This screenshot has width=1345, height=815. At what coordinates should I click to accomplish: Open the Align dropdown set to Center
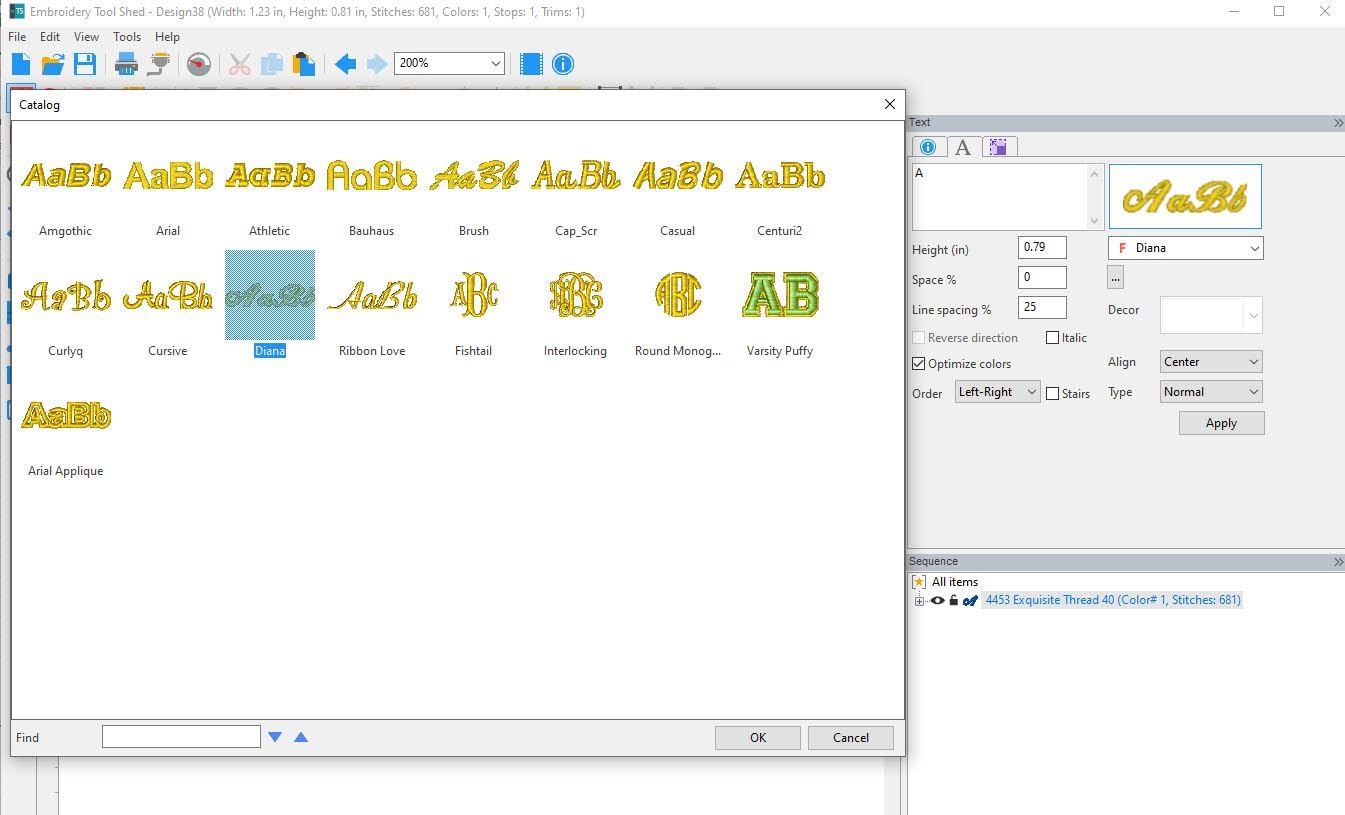pyautogui.click(x=1210, y=361)
